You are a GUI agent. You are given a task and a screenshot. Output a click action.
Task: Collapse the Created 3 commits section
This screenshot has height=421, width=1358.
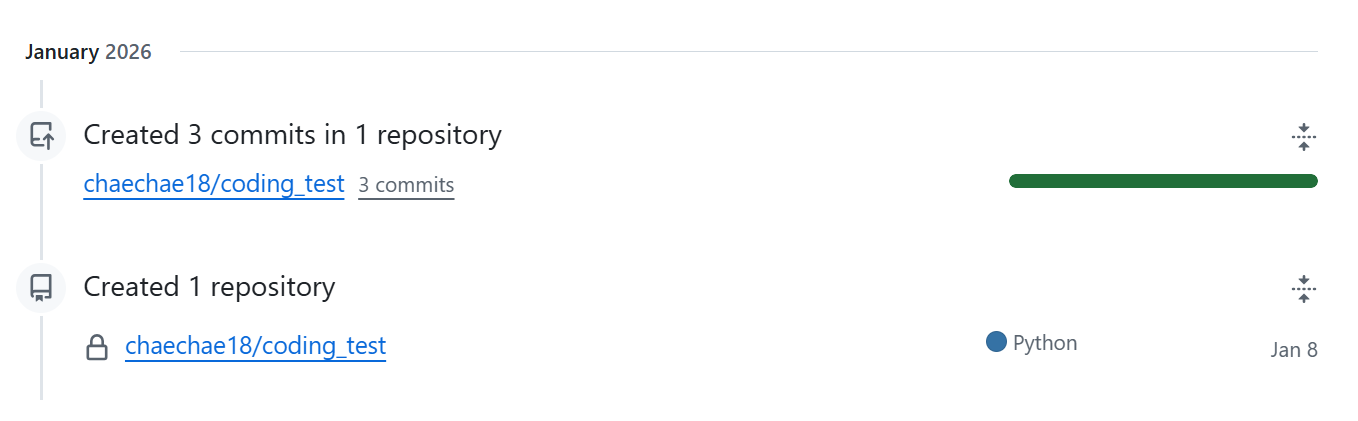pyautogui.click(x=1303, y=136)
